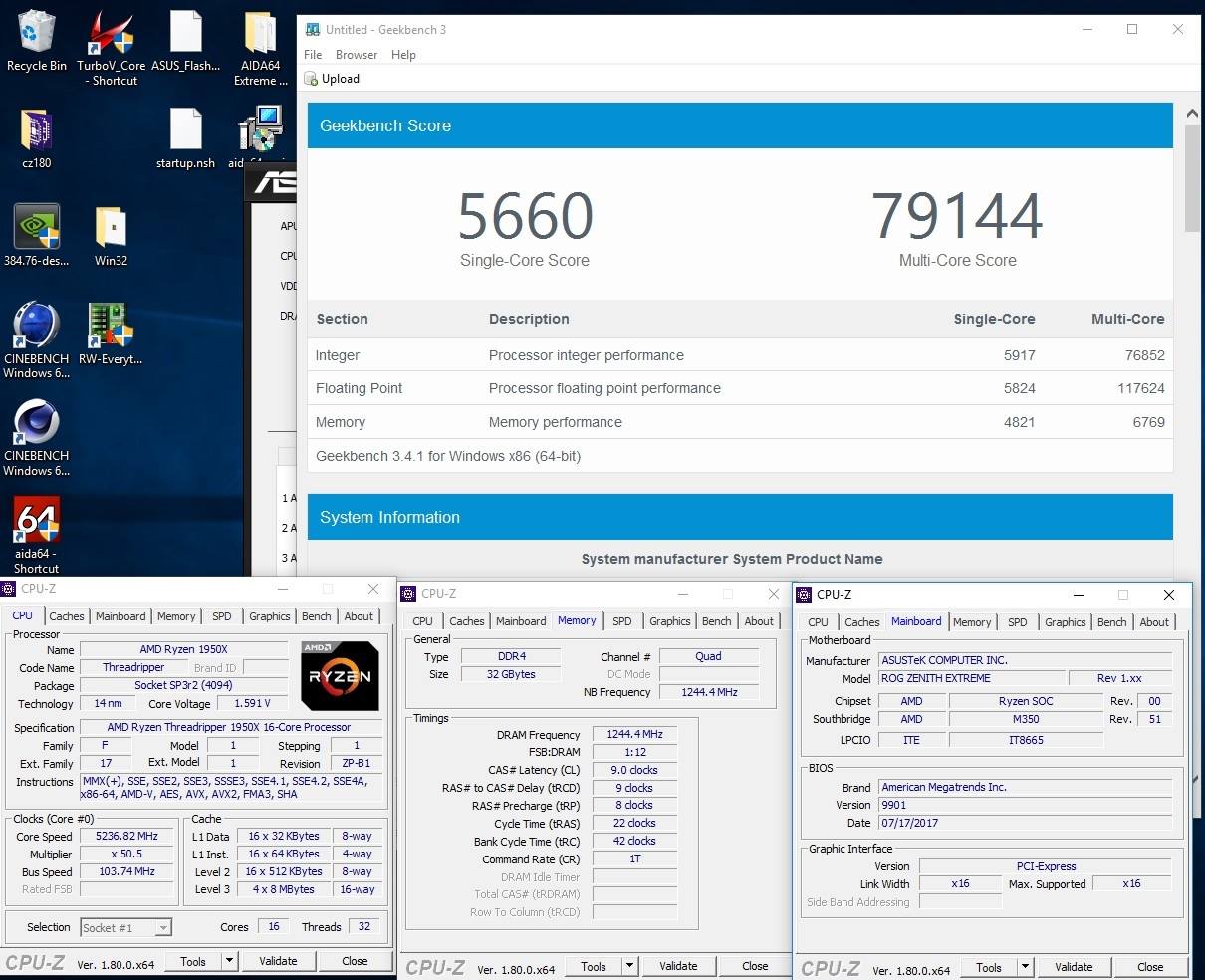Expand Tools dropdown arrow in Mainboard window
The width and height of the screenshot is (1205, 980).
pyautogui.click(x=1025, y=967)
